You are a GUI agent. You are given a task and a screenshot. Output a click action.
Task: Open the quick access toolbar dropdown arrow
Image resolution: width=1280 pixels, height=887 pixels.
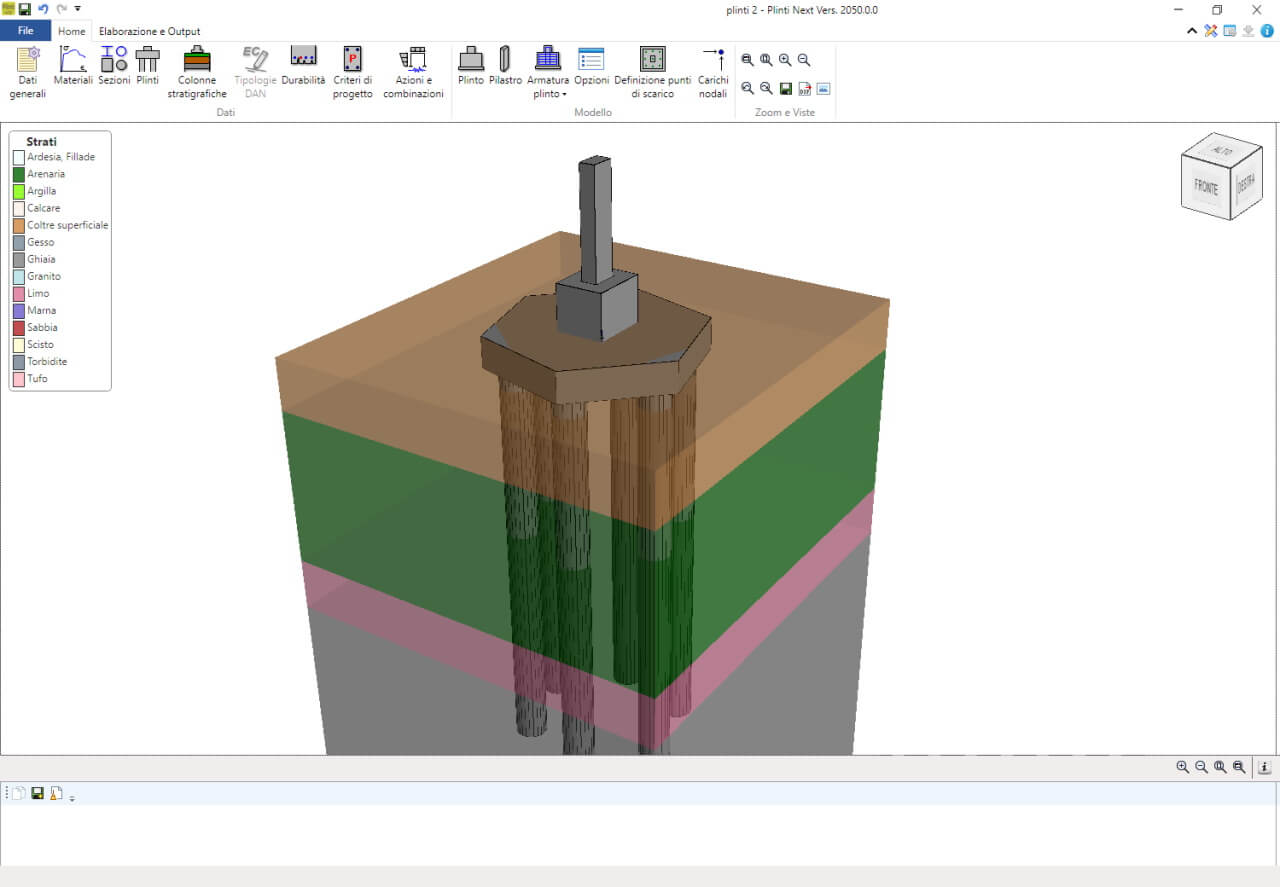[78, 9]
